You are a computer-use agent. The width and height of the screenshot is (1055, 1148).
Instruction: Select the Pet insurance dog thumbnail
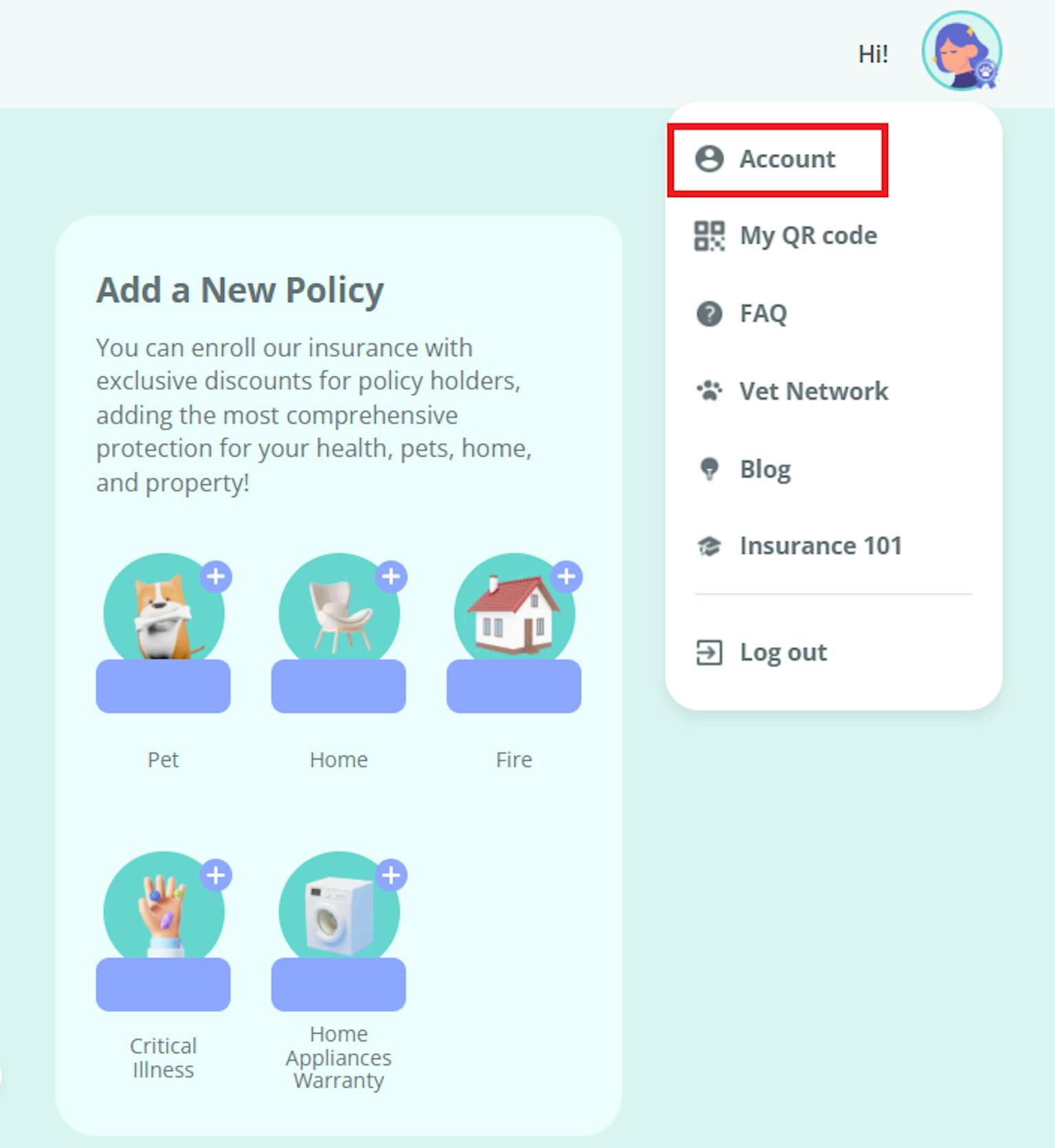tap(163, 611)
